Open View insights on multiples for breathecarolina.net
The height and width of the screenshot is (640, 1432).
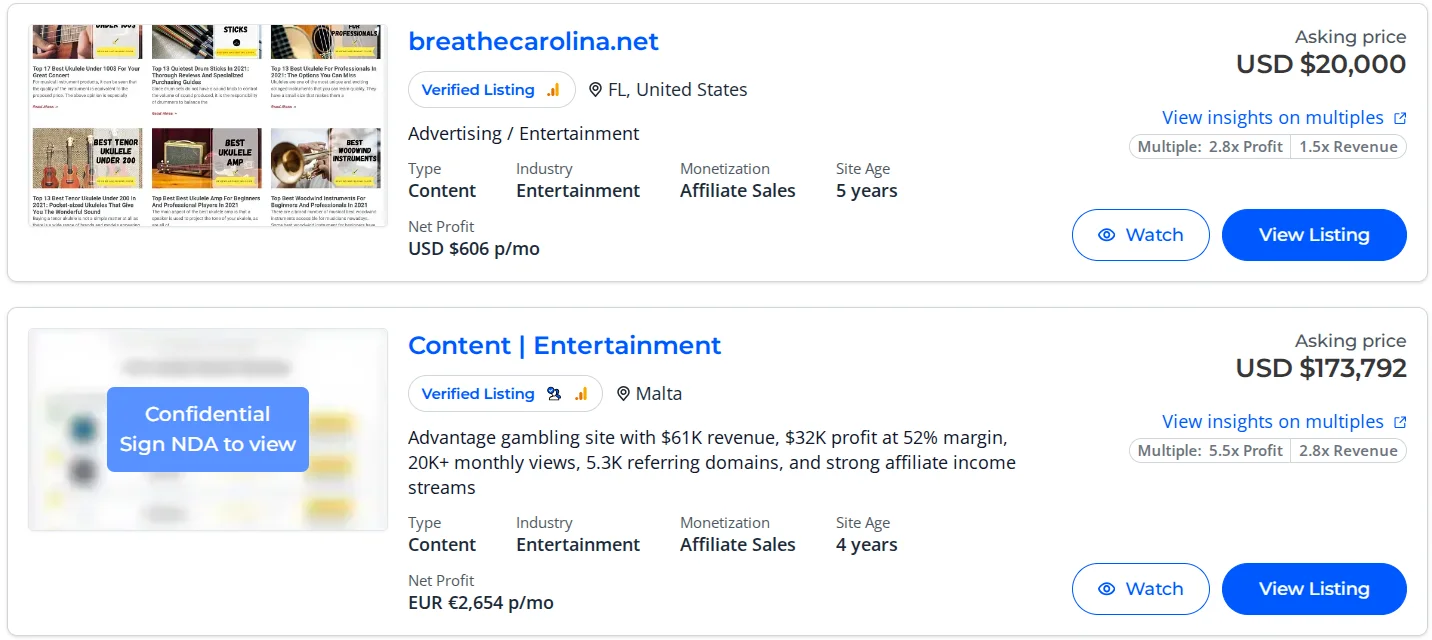point(1272,118)
